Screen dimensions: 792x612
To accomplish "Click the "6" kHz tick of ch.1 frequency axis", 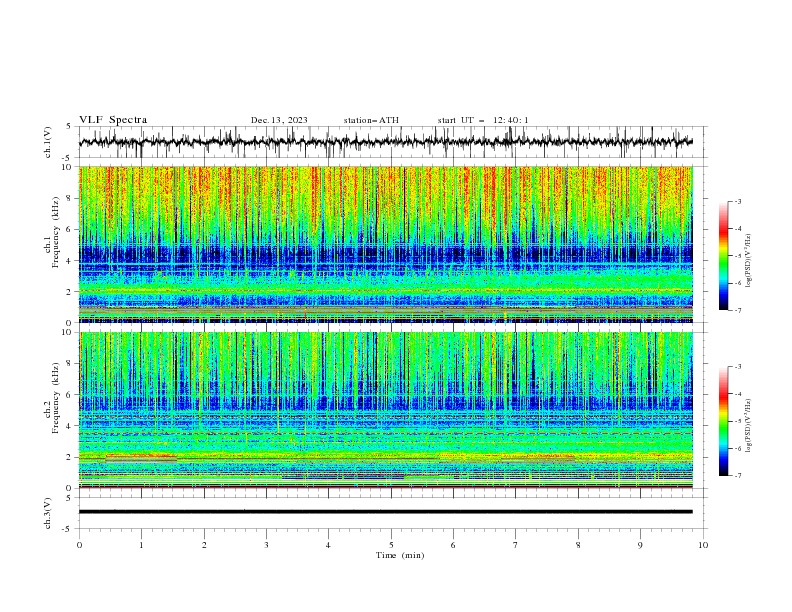I will tap(70, 229).
